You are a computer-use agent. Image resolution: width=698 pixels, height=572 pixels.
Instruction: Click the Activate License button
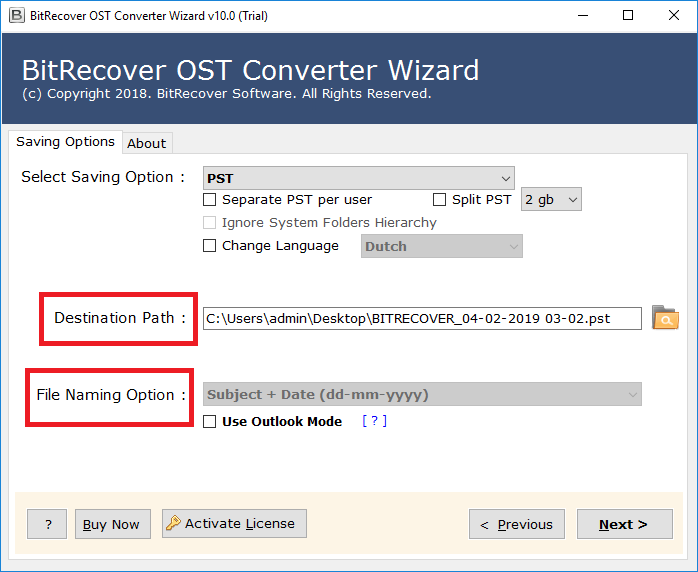pos(234,523)
